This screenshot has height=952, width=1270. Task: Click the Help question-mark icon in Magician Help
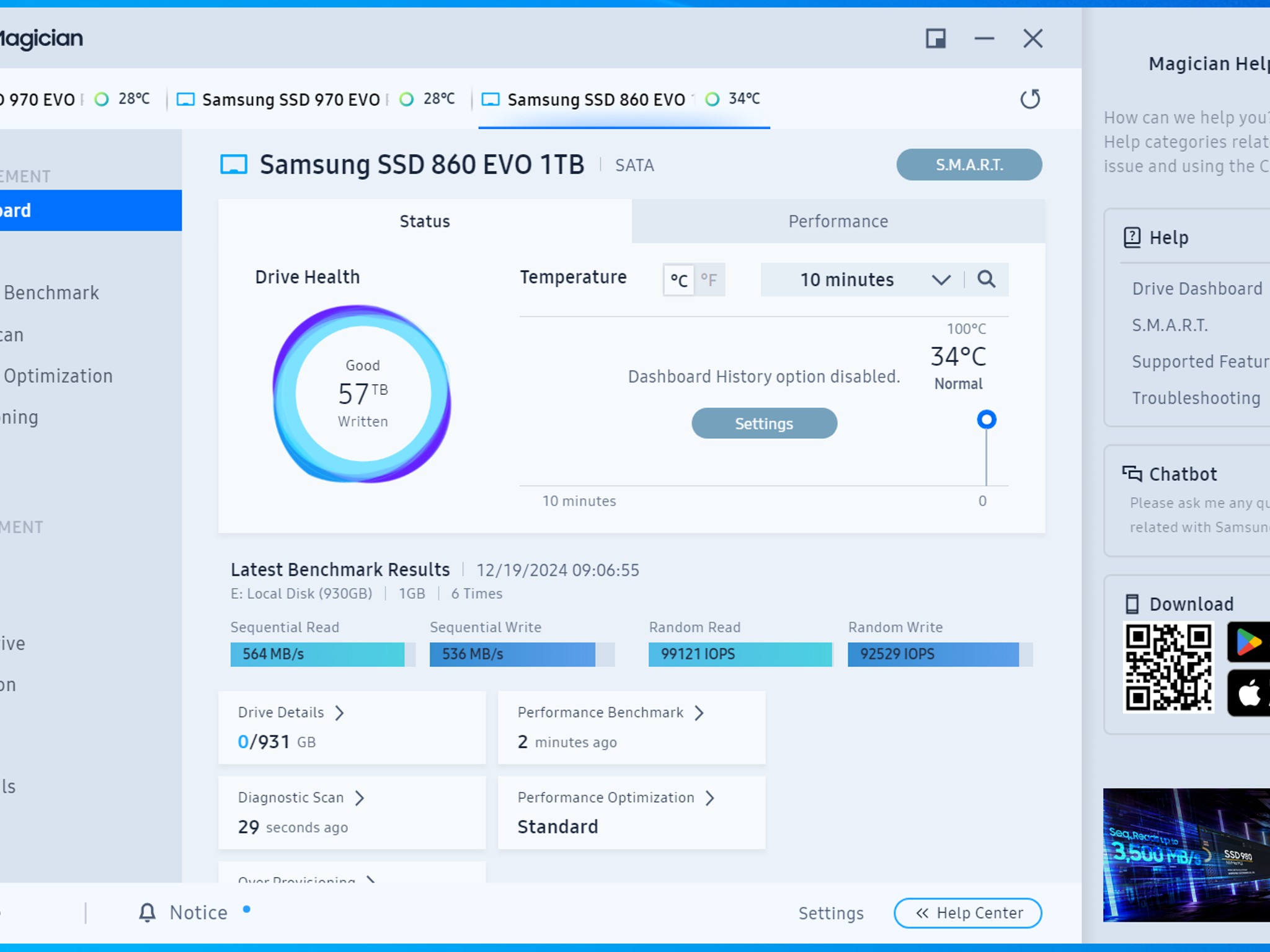pyautogui.click(x=1132, y=237)
